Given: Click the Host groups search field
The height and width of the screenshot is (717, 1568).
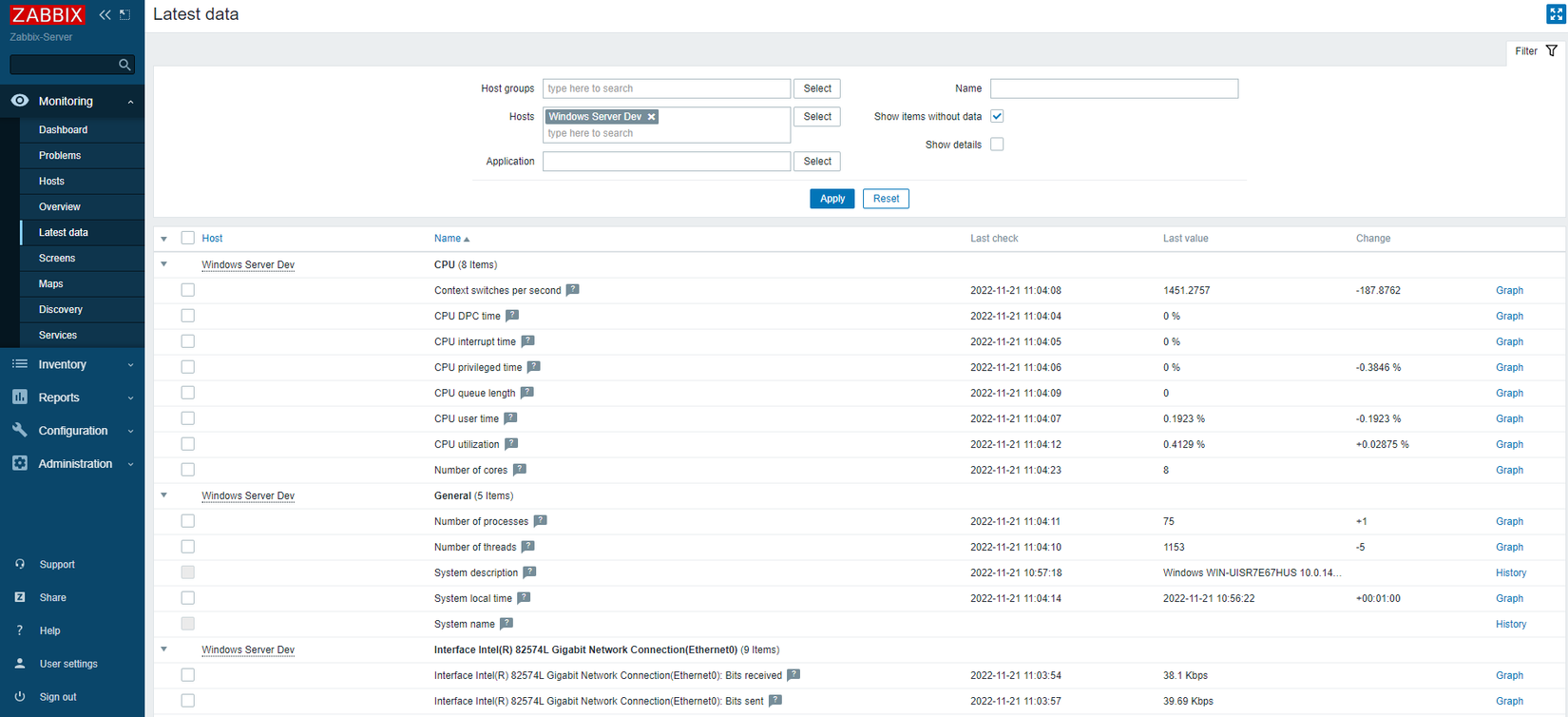Looking at the screenshot, I should [666, 88].
